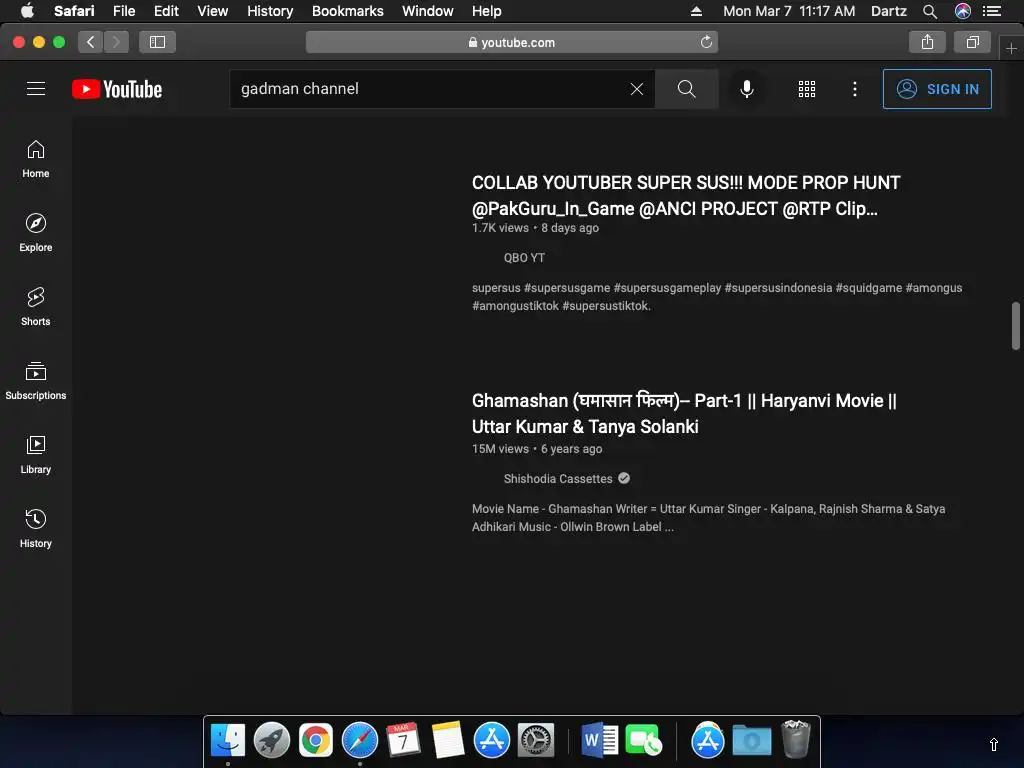Open Finder from the Dock
This screenshot has width=1024, height=768.
point(228,741)
